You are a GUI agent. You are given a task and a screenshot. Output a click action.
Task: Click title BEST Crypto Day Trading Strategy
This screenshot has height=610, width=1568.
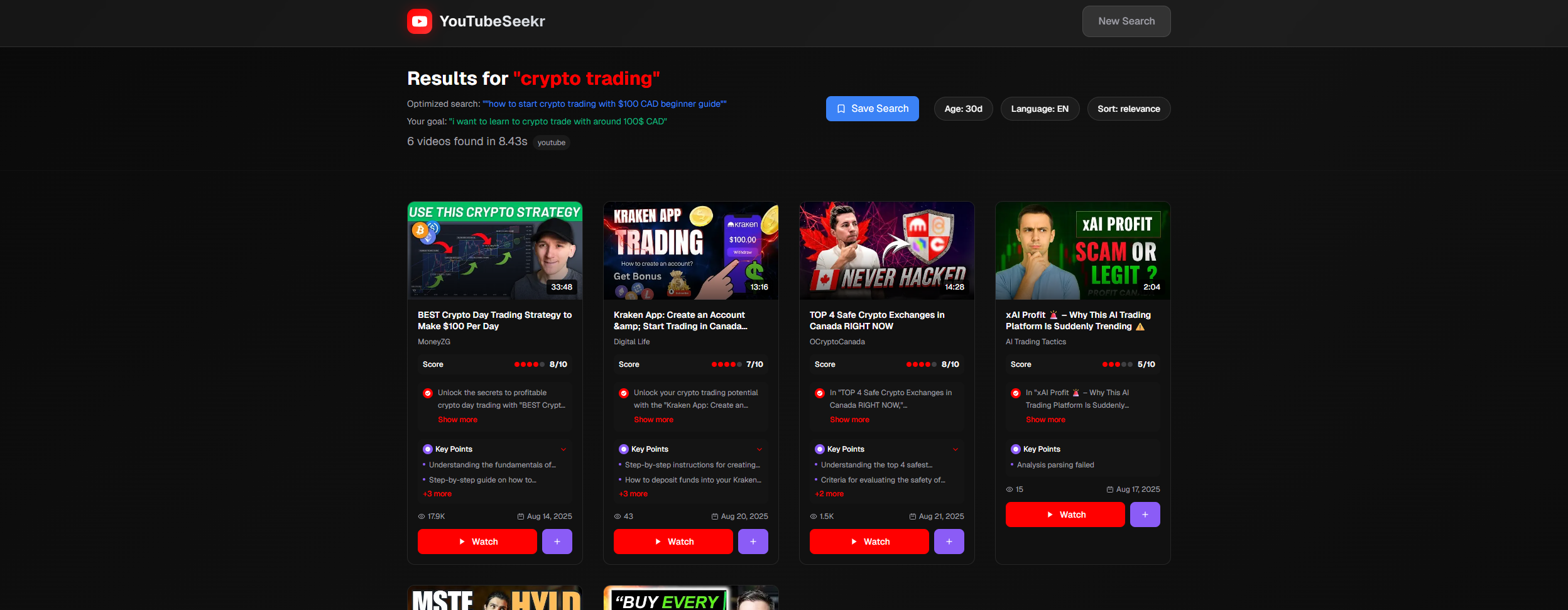(494, 320)
